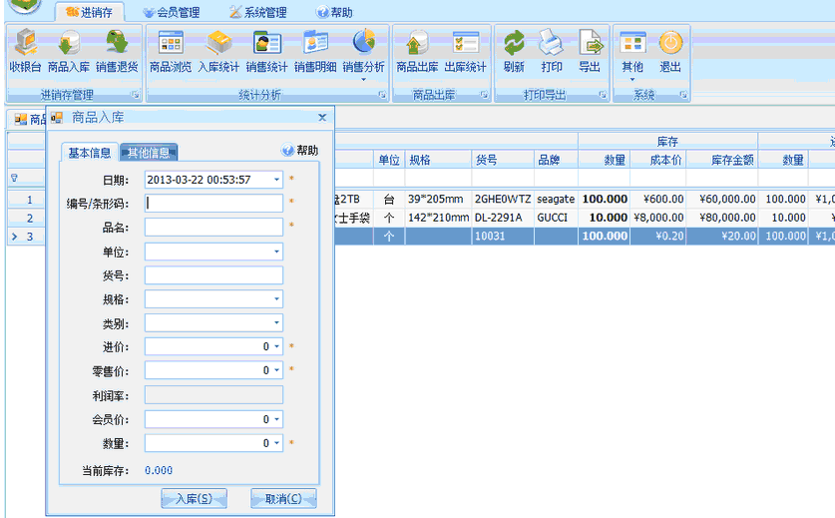Expand the 日期 date dropdown

(x=276, y=180)
